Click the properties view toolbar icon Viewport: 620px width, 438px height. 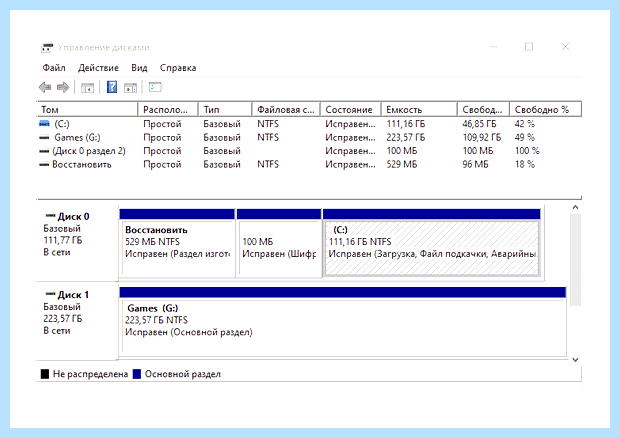tap(155, 87)
